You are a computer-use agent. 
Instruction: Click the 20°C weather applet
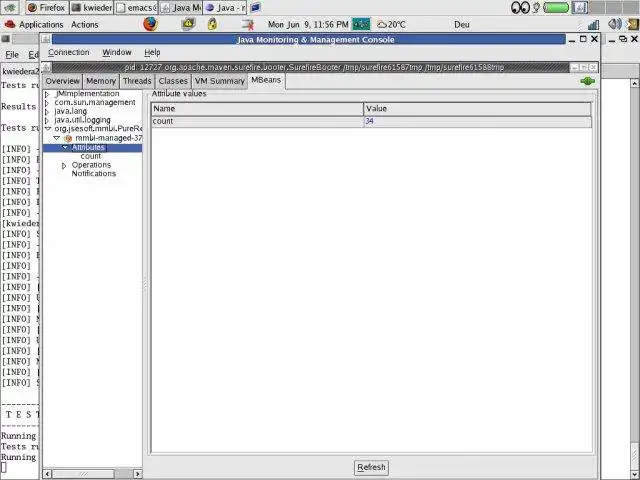tap(391, 24)
